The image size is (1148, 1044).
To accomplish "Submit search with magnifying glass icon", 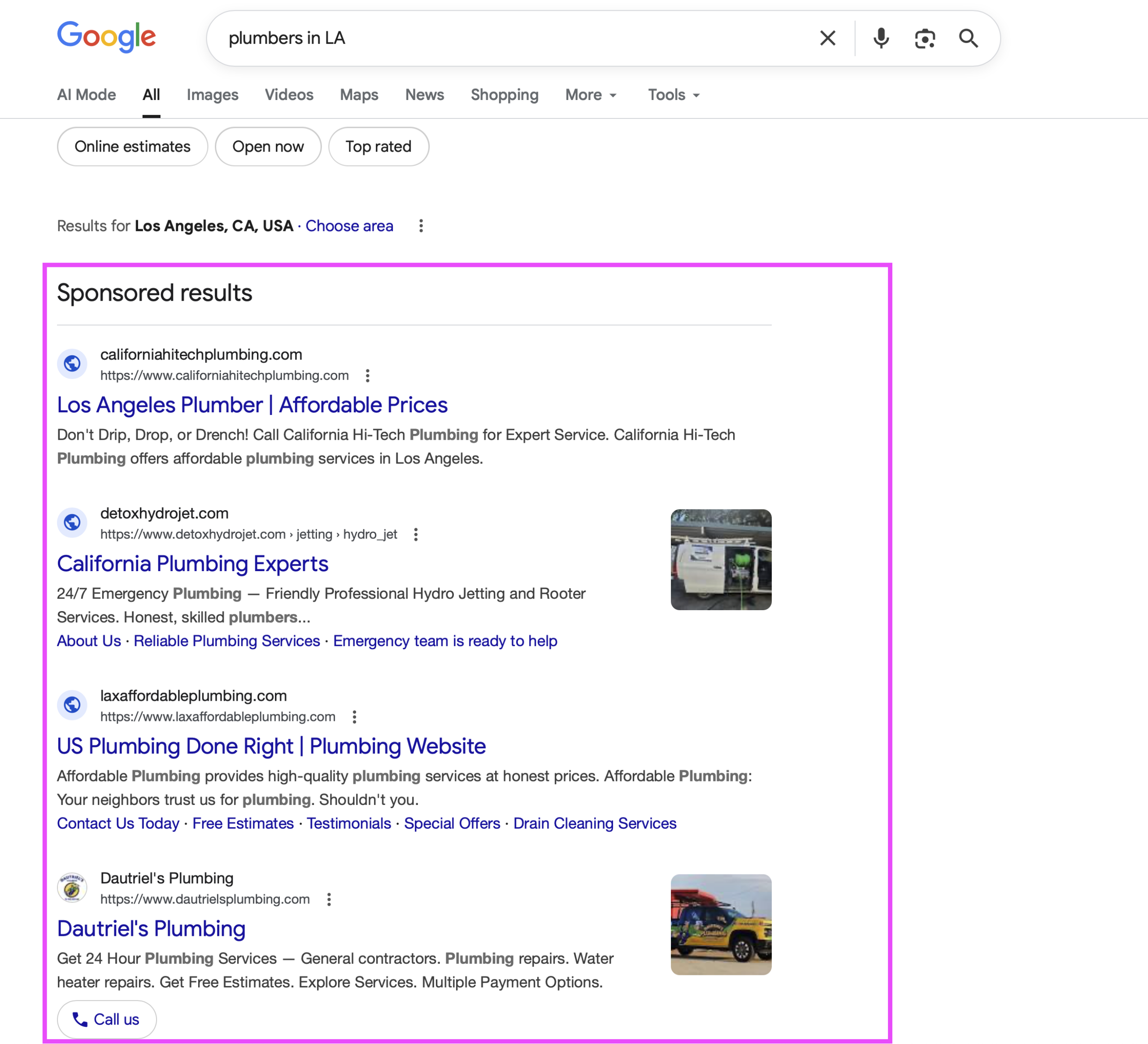I will point(969,38).
